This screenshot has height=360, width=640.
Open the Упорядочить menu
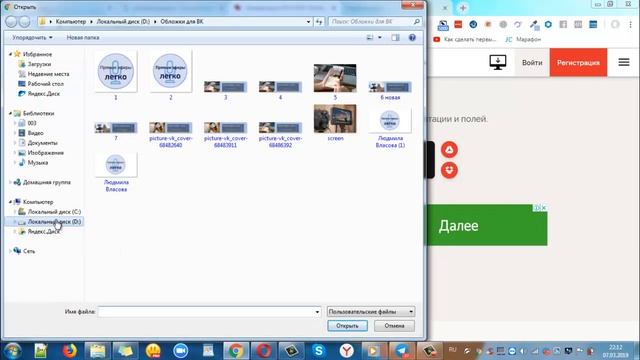pyautogui.click(x=32, y=38)
